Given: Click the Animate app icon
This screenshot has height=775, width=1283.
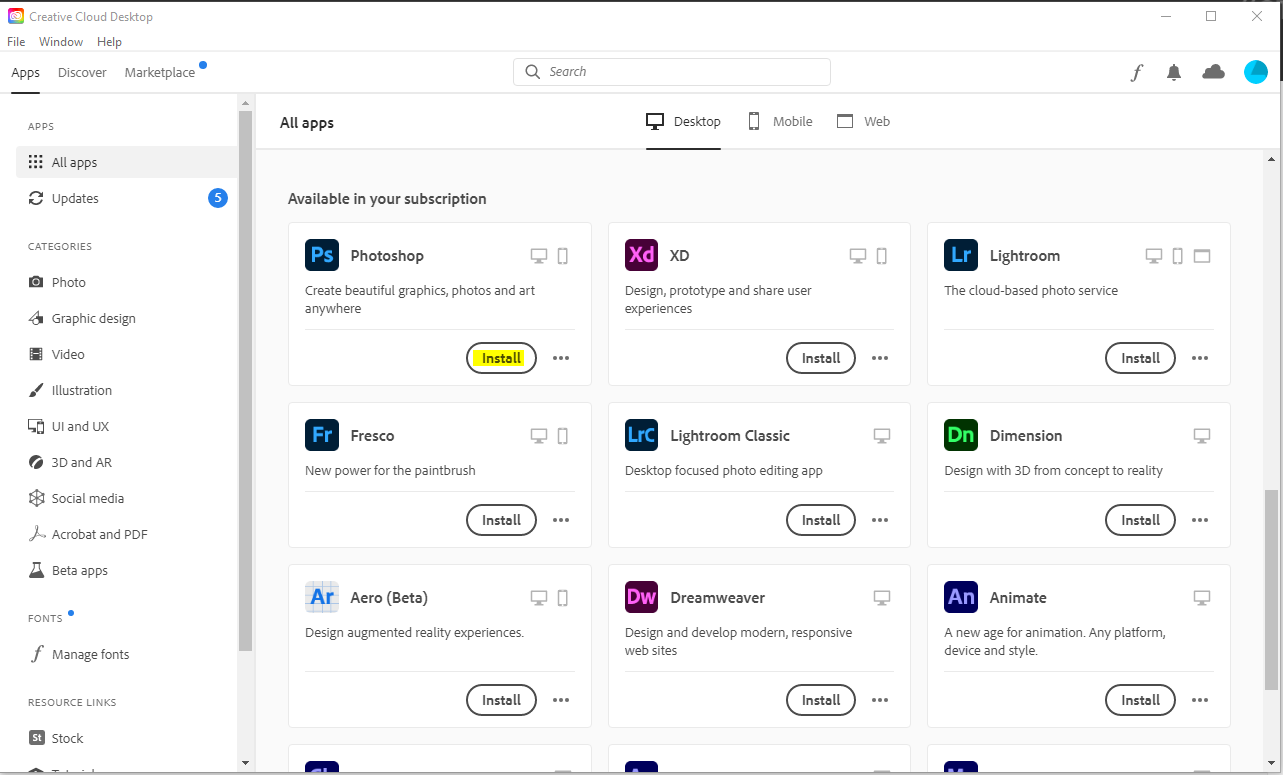Looking at the screenshot, I should 961,597.
